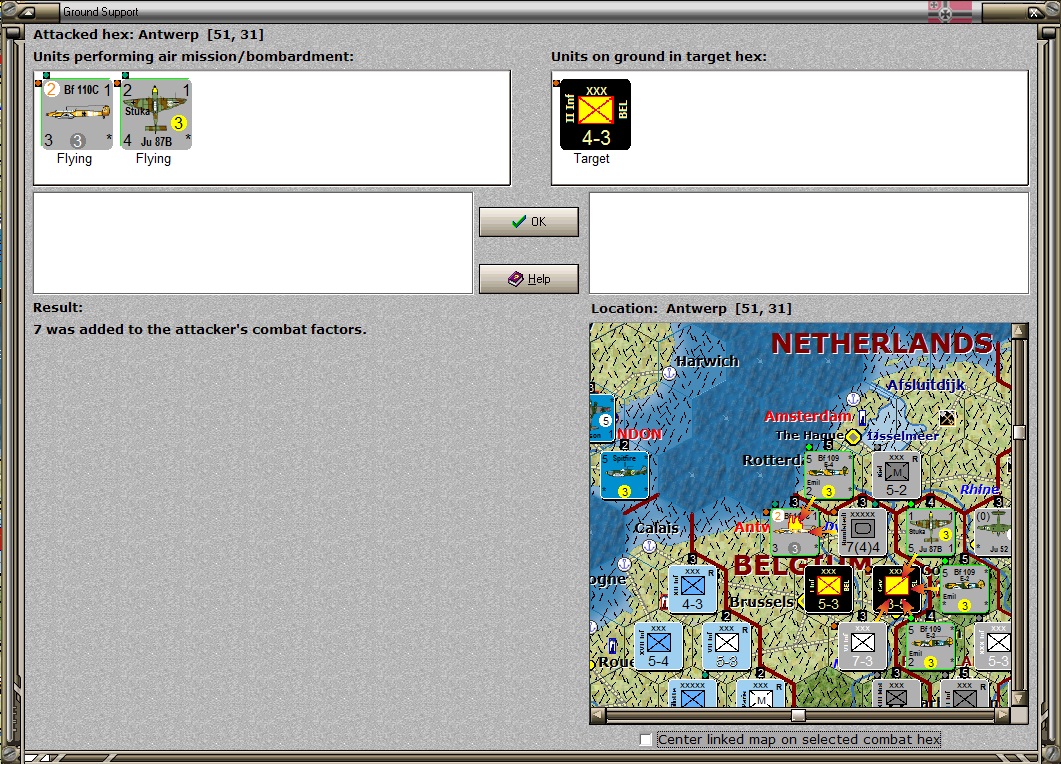
Task: Click the Amsterdam port anchor icon
Action: [853, 399]
